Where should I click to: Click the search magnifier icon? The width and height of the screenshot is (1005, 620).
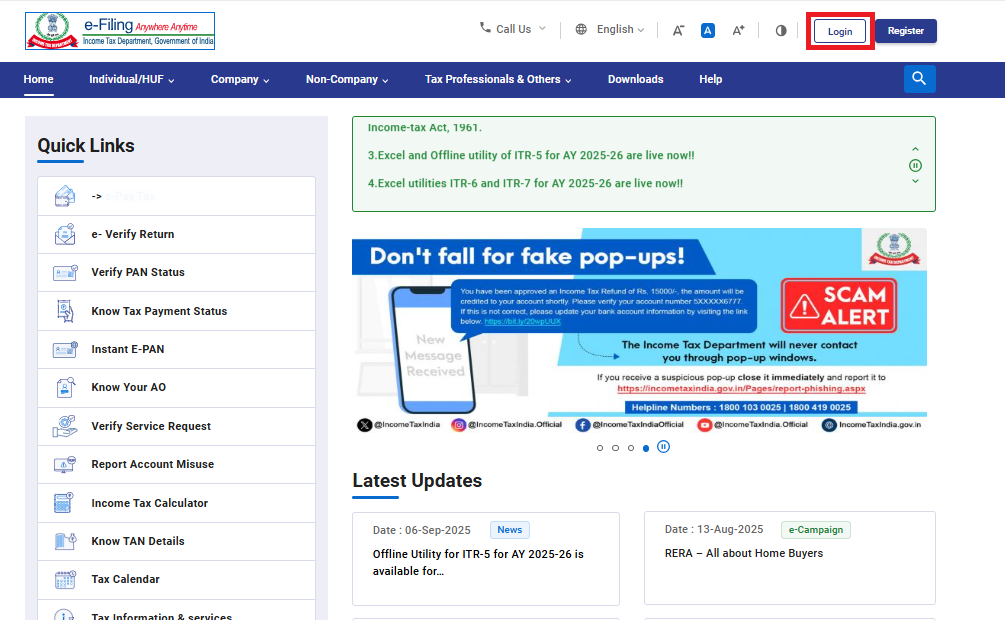pyautogui.click(x=919, y=79)
